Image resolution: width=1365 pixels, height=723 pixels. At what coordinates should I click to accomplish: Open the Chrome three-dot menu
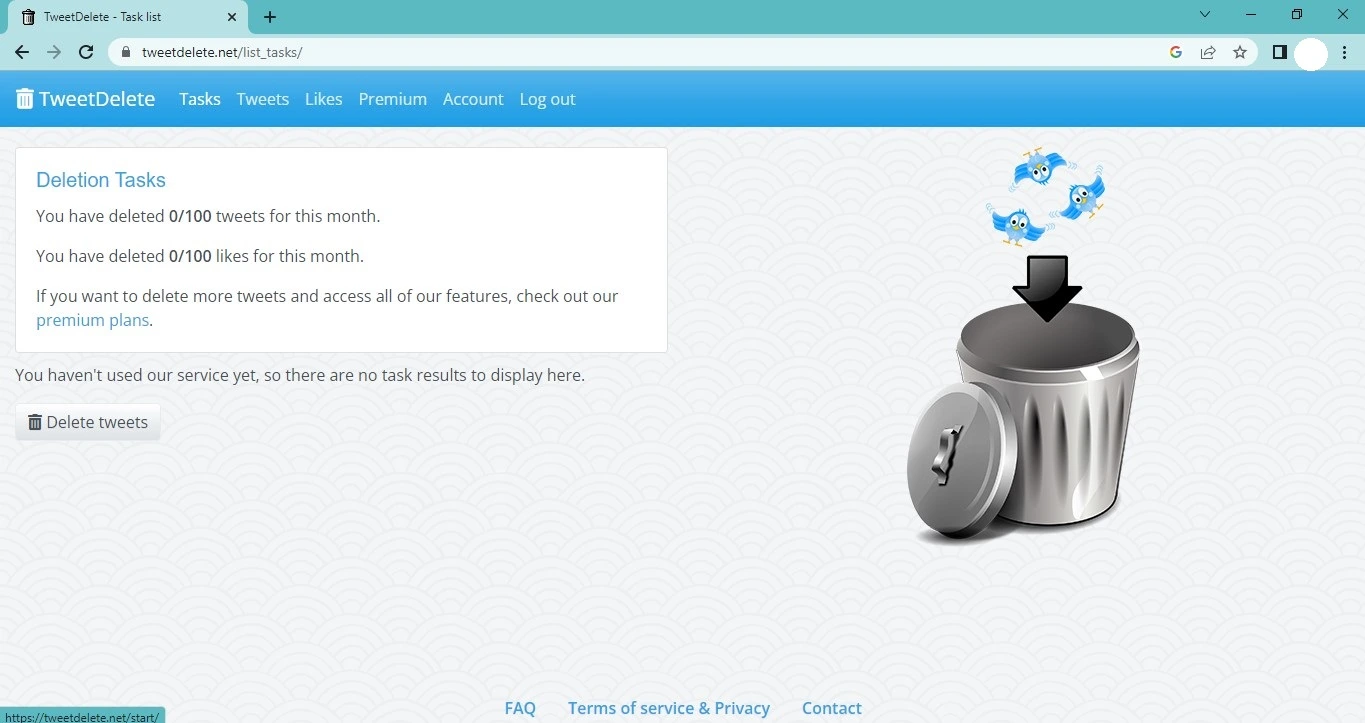point(1345,52)
